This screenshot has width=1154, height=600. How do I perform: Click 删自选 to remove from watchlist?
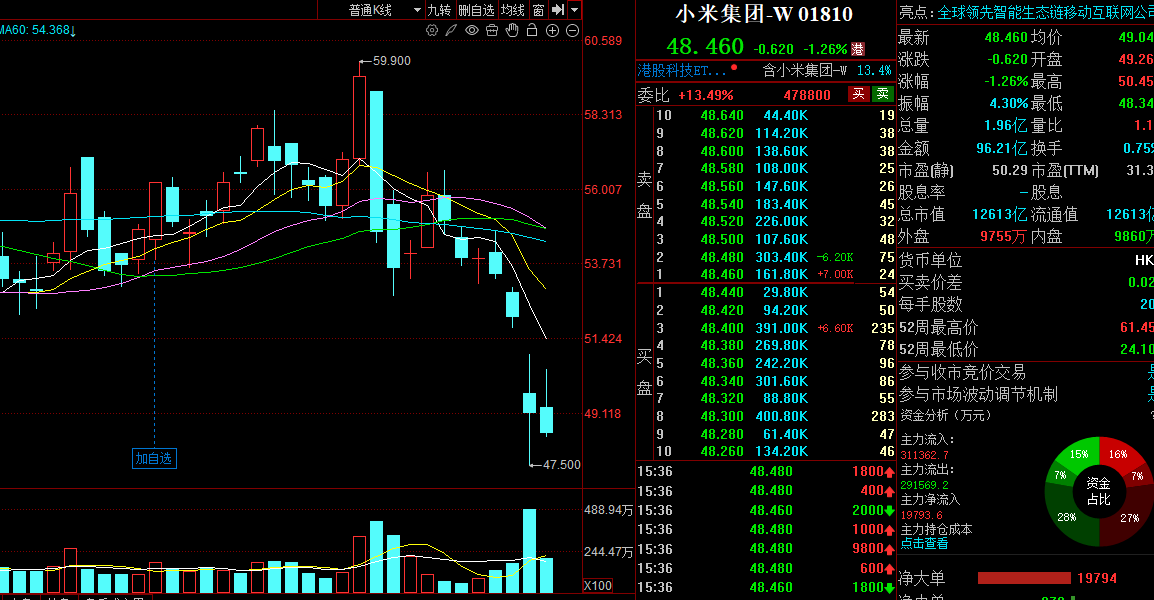pos(476,10)
